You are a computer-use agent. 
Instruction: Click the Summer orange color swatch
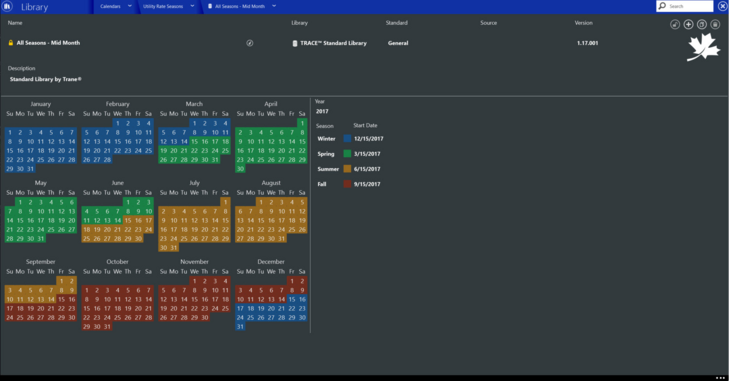click(347, 169)
